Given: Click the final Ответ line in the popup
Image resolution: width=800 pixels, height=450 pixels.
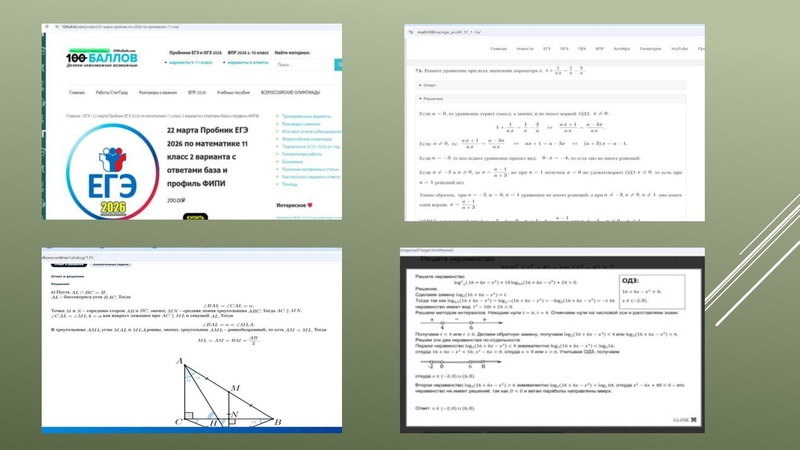Looking at the screenshot, I should 445,408.
